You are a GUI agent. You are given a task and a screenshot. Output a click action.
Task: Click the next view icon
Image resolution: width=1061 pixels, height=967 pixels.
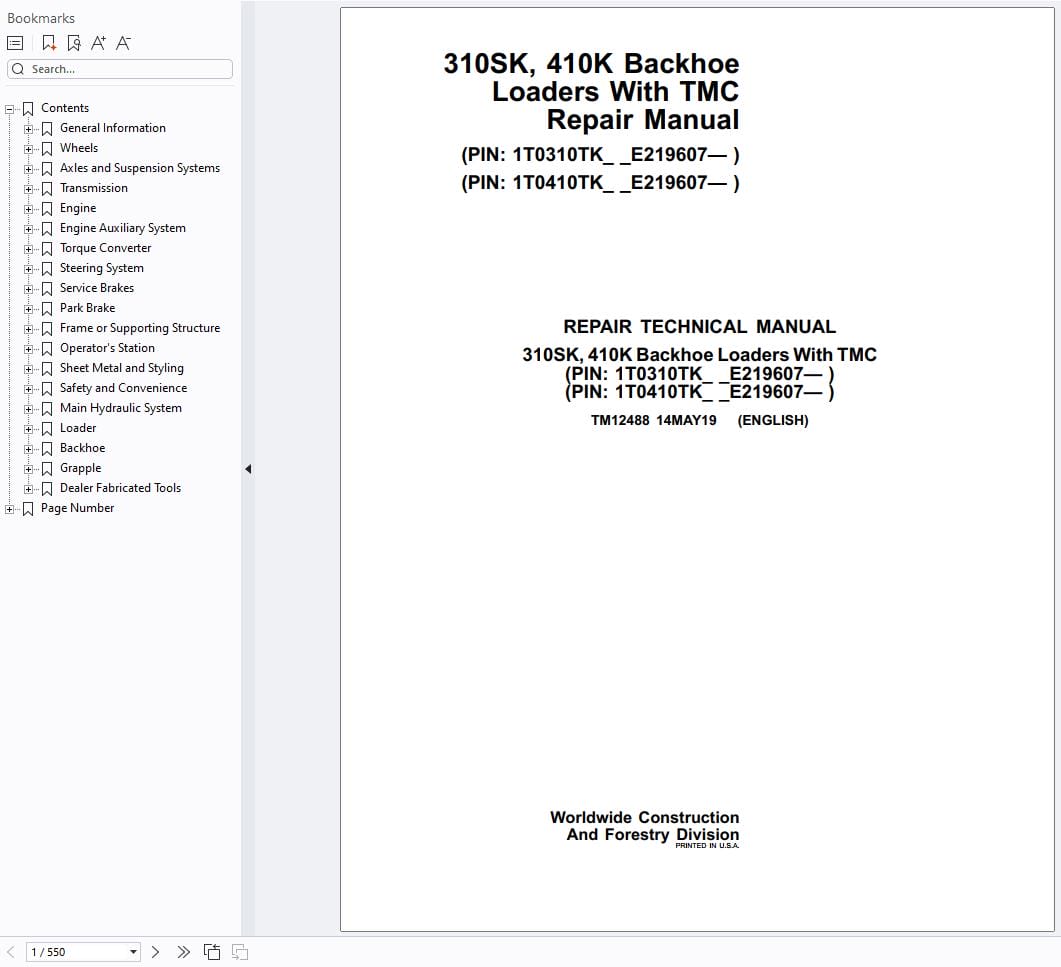point(240,952)
